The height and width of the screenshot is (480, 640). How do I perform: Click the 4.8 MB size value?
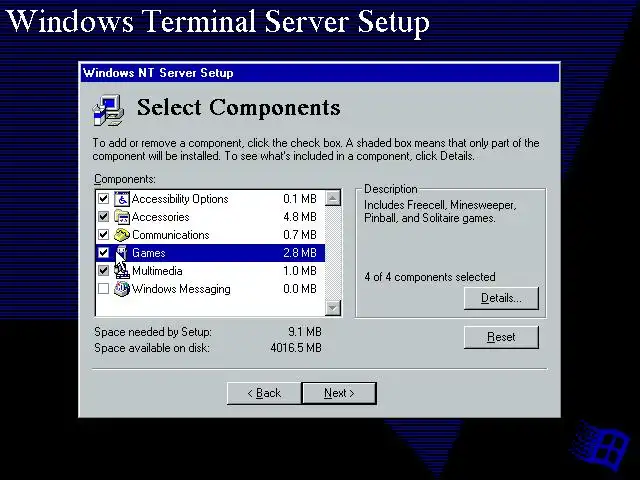pos(300,217)
